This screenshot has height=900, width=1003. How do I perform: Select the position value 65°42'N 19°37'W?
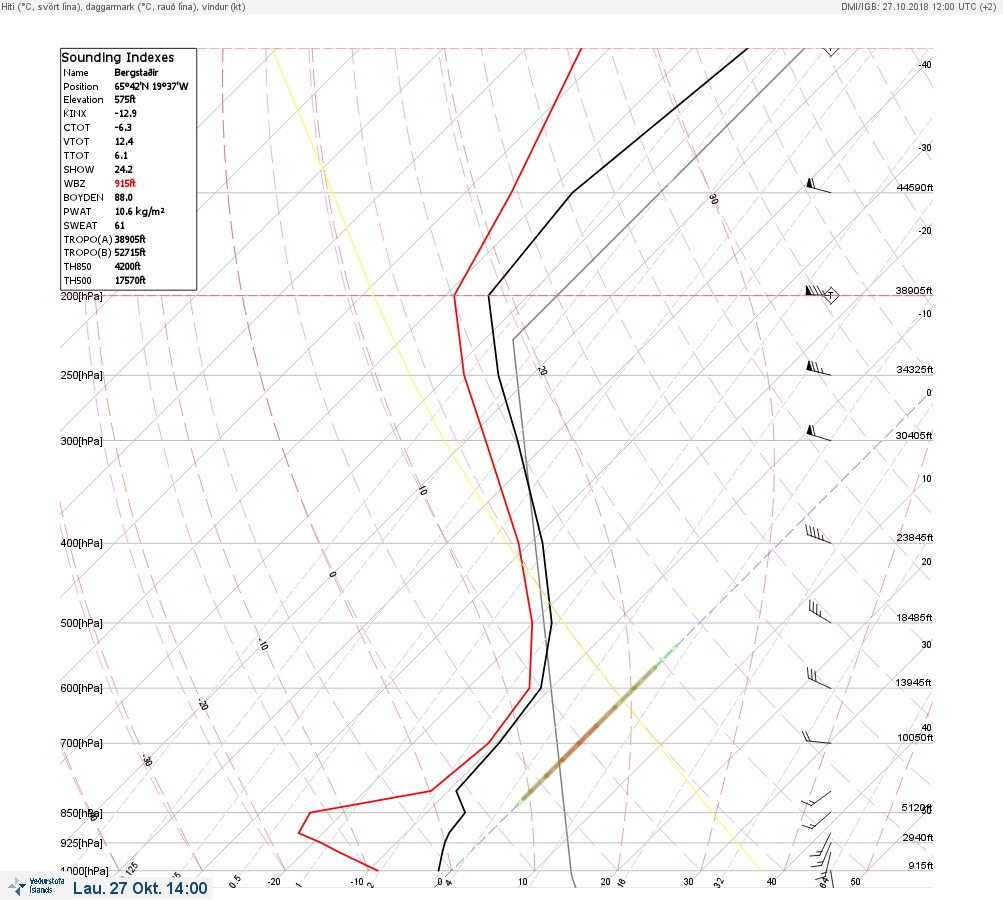(x=152, y=86)
